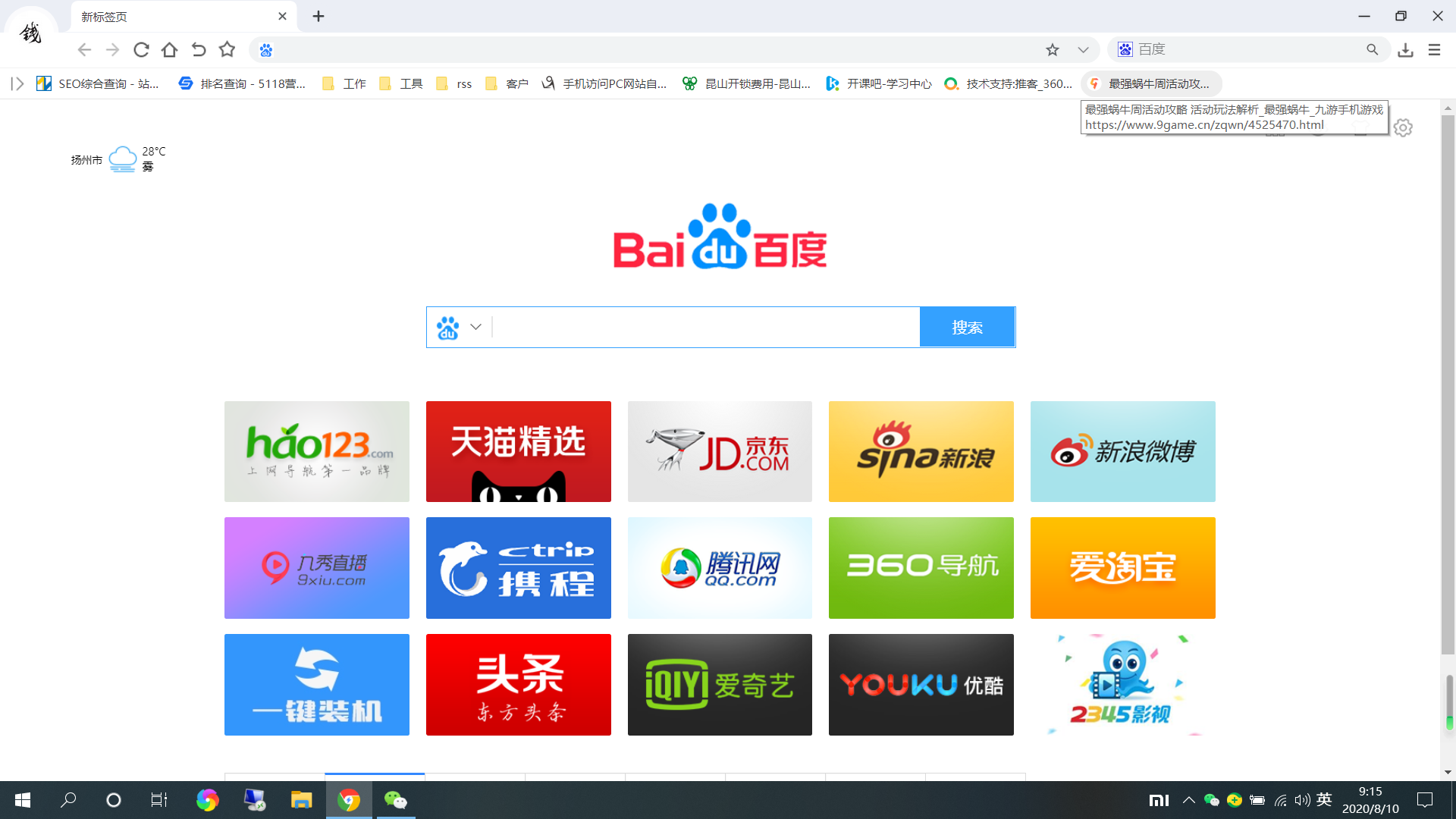Expand the search engine selector dropdown

click(475, 327)
